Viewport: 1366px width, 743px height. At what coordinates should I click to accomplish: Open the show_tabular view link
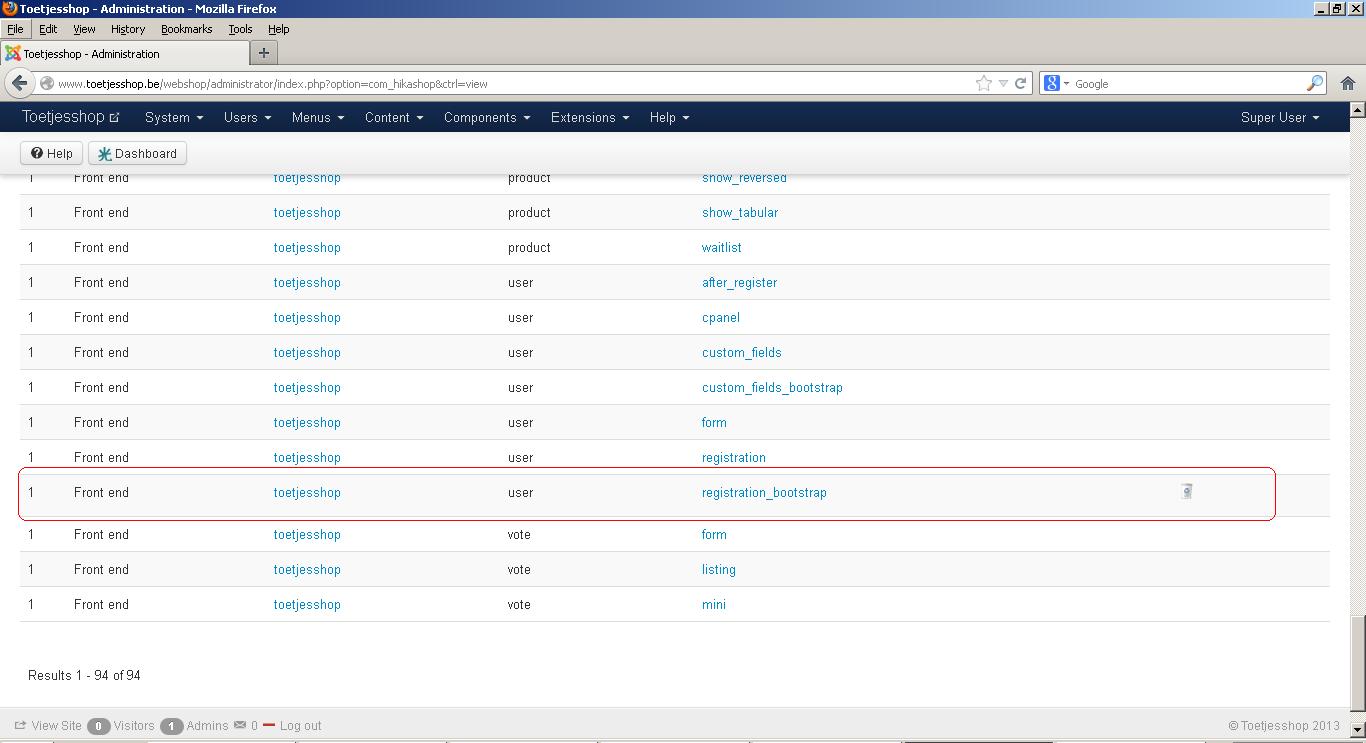740,212
